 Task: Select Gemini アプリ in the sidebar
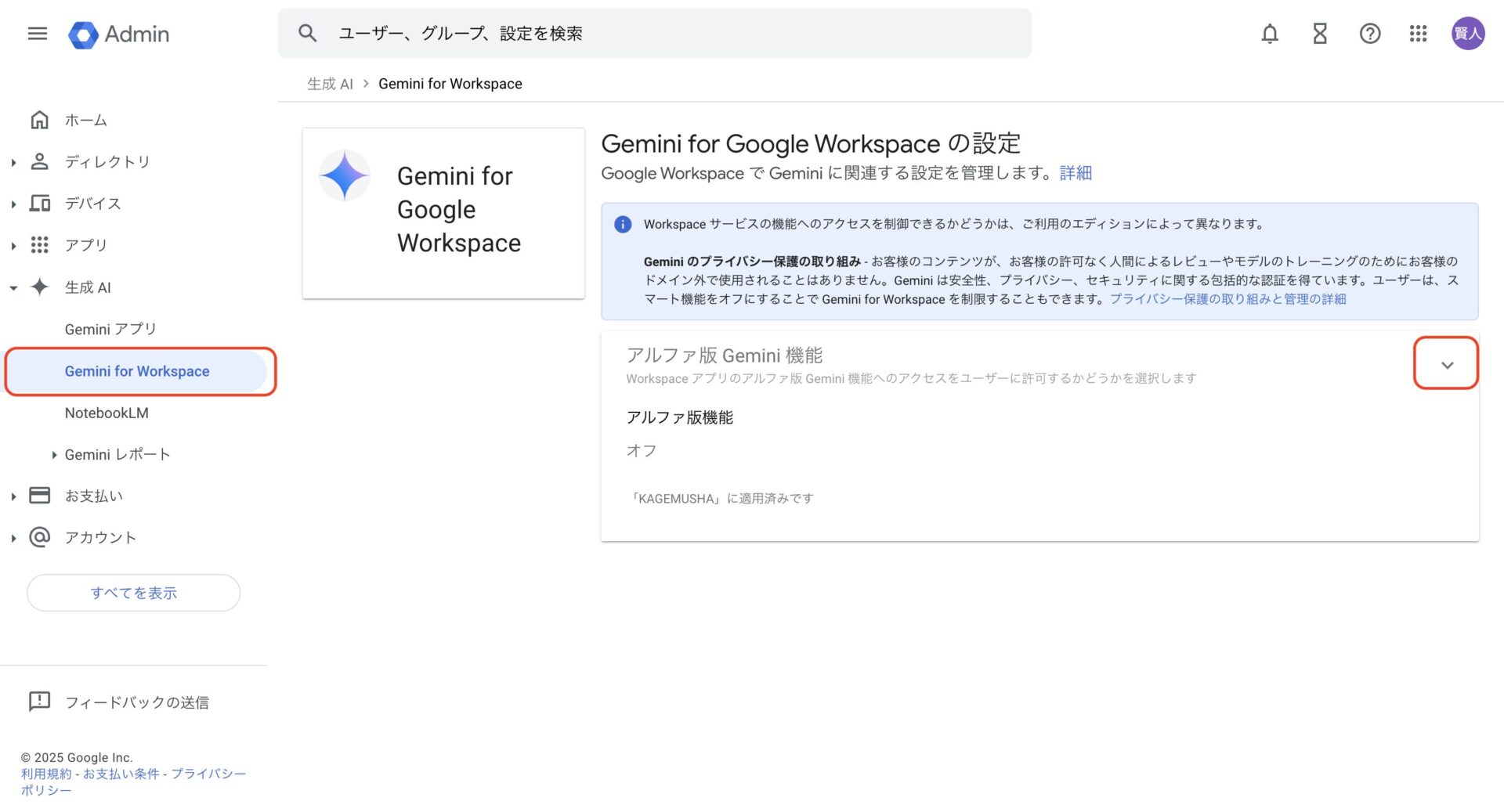(110, 329)
